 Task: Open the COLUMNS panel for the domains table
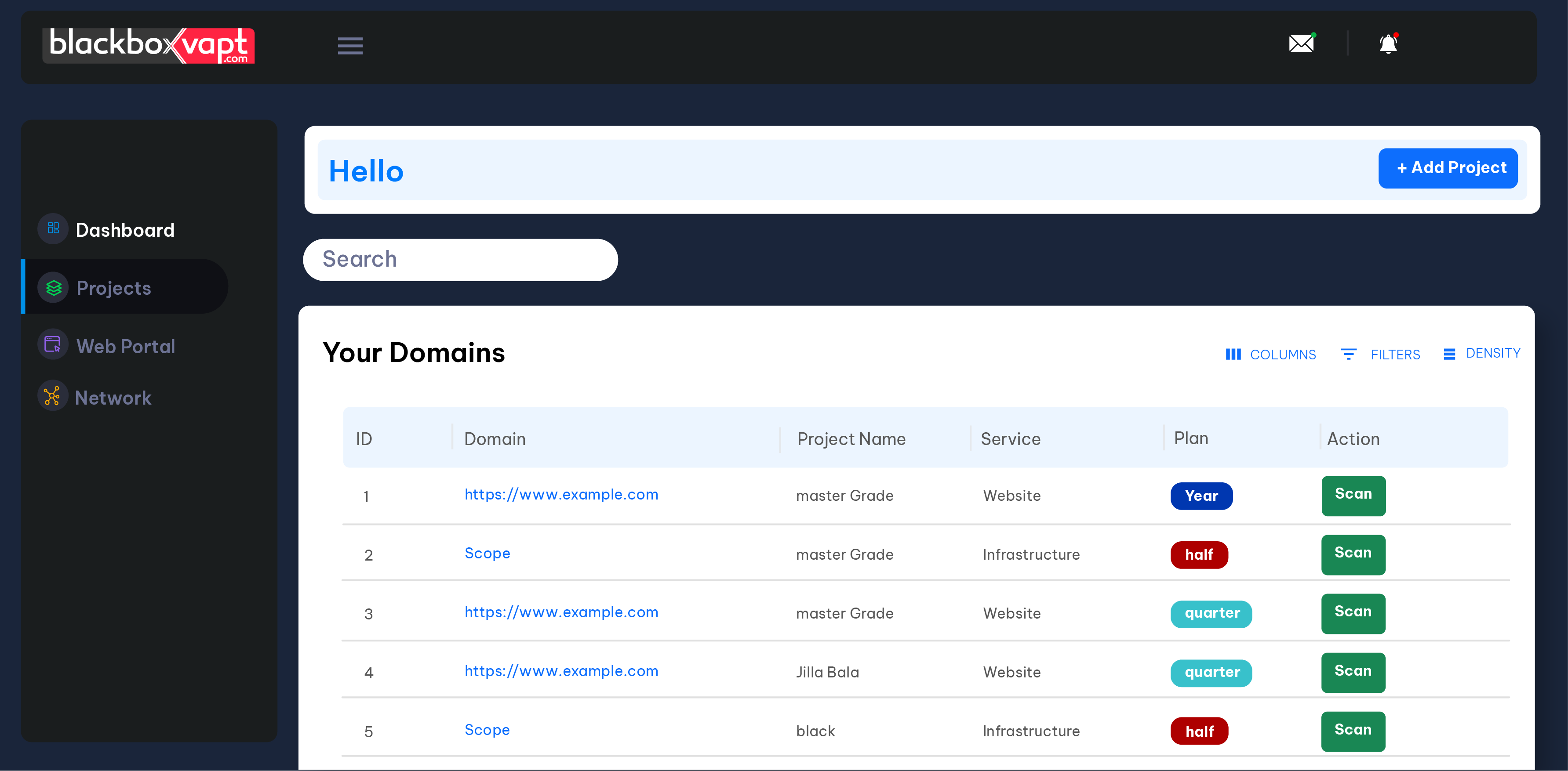pos(1271,354)
